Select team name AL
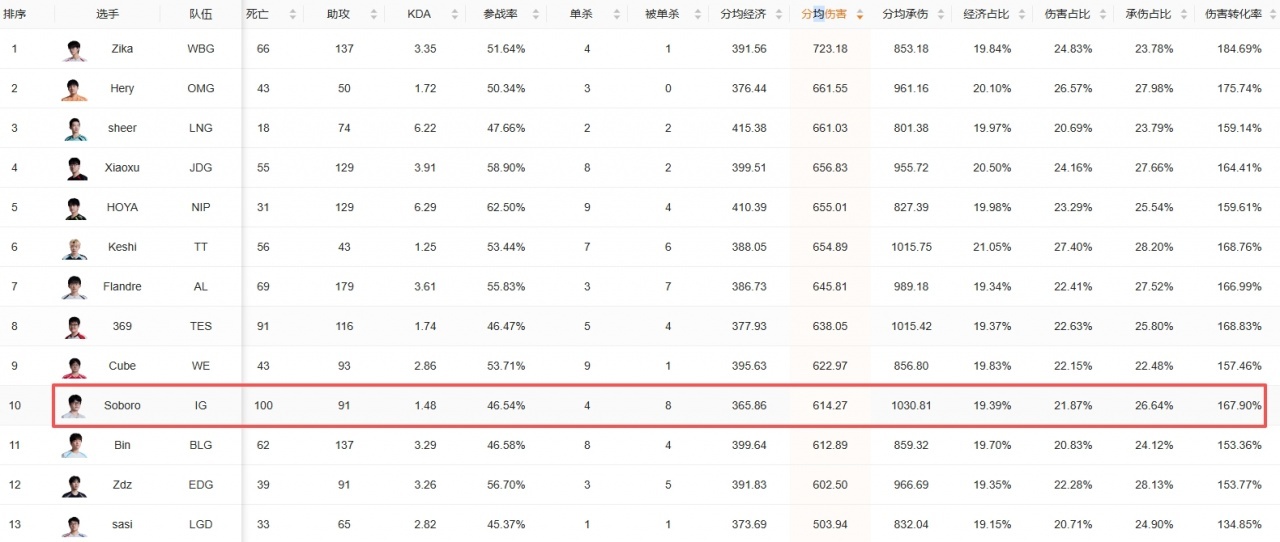This screenshot has height=542, width=1280. [200, 286]
